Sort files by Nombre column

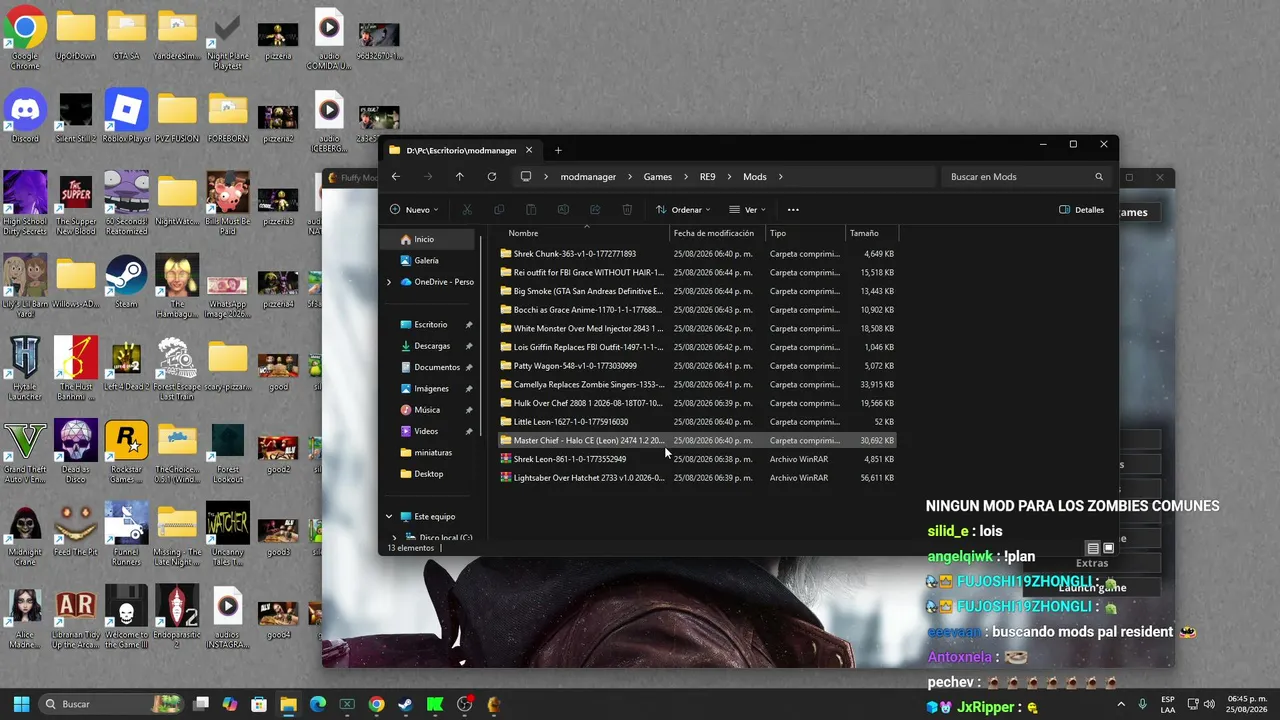(523, 233)
